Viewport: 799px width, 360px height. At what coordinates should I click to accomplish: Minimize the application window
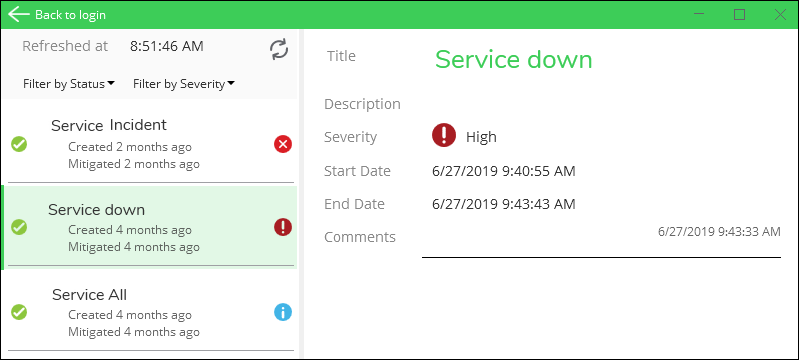click(x=699, y=14)
